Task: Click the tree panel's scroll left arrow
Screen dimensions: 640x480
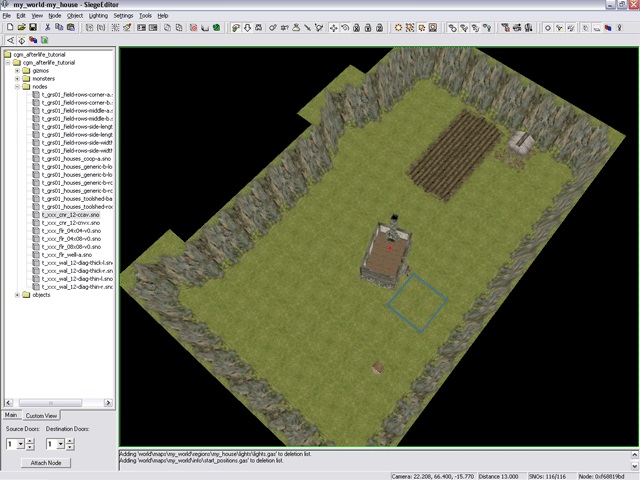Action: (9, 403)
